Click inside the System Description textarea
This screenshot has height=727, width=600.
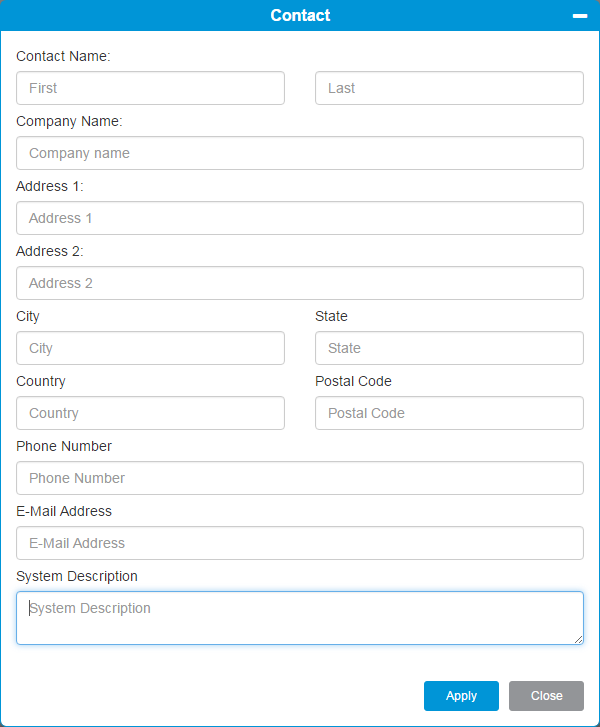click(300, 618)
